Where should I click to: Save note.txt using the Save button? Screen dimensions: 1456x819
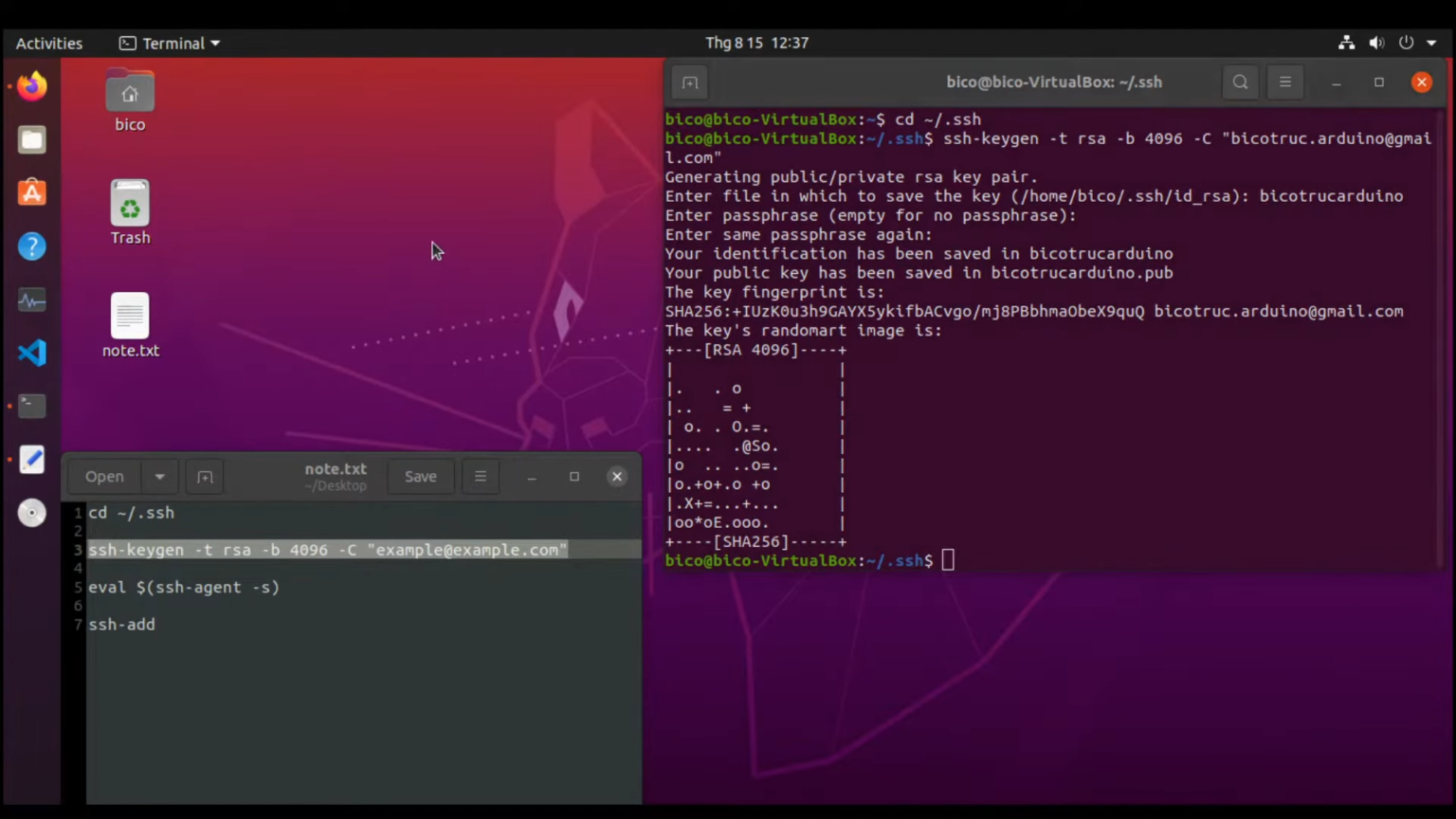point(420,476)
